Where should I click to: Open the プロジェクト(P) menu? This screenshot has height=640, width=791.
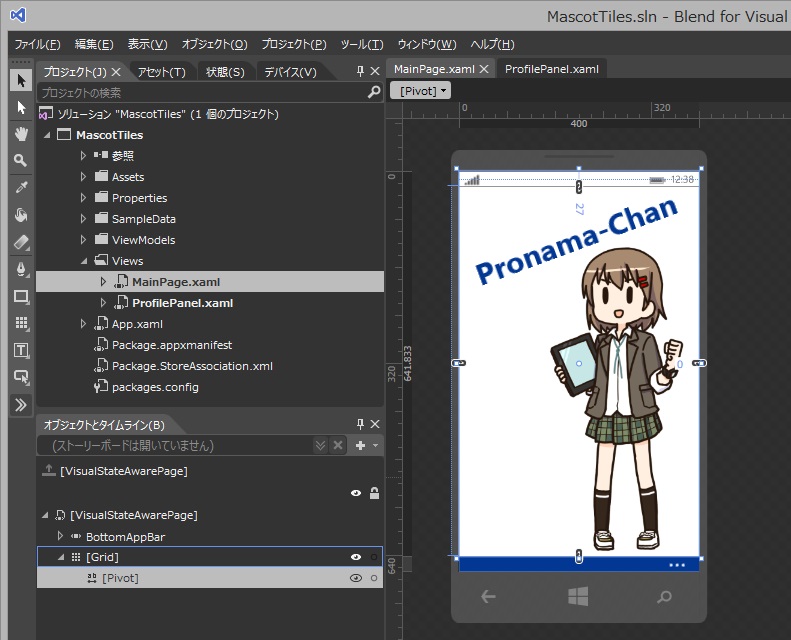(294, 44)
